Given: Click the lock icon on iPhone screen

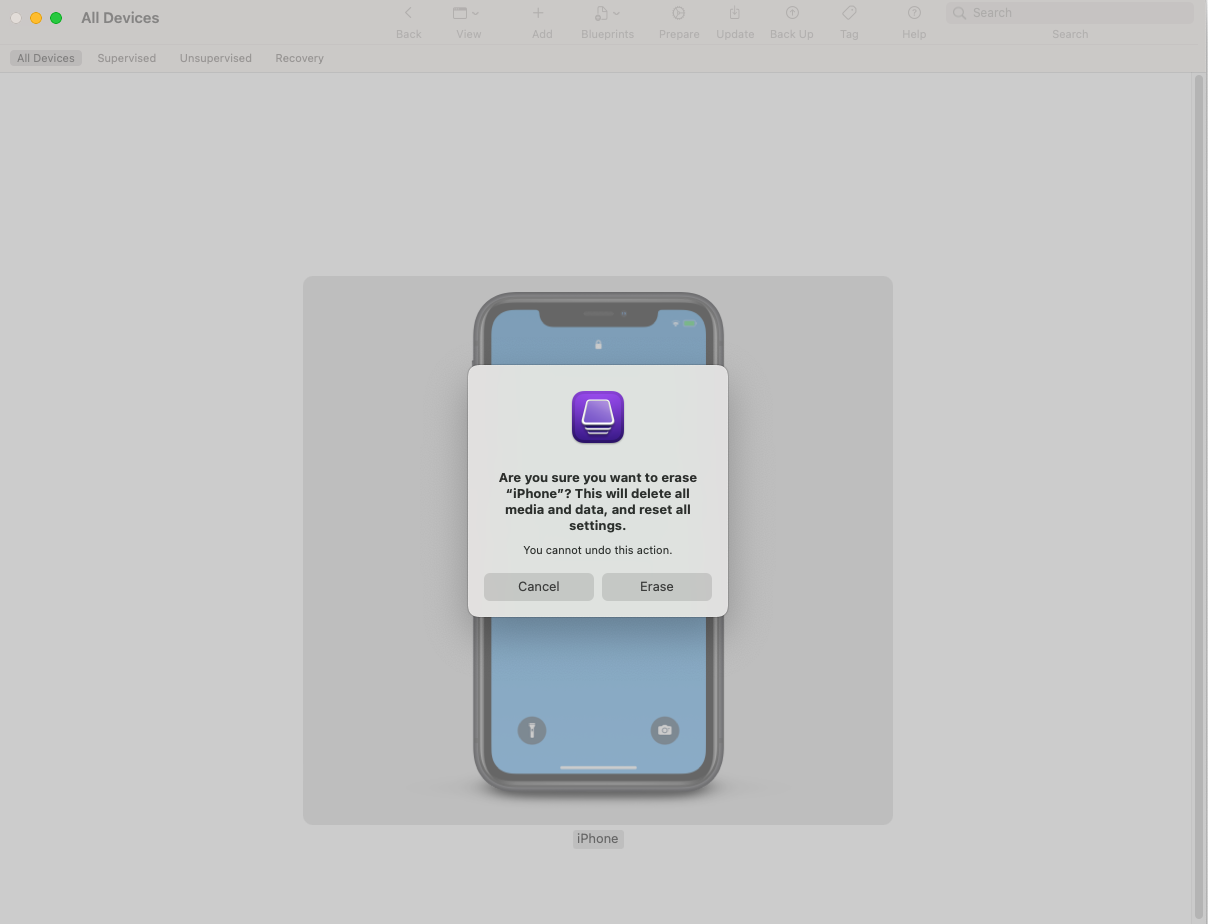Looking at the screenshot, I should [x=598, y=344].
